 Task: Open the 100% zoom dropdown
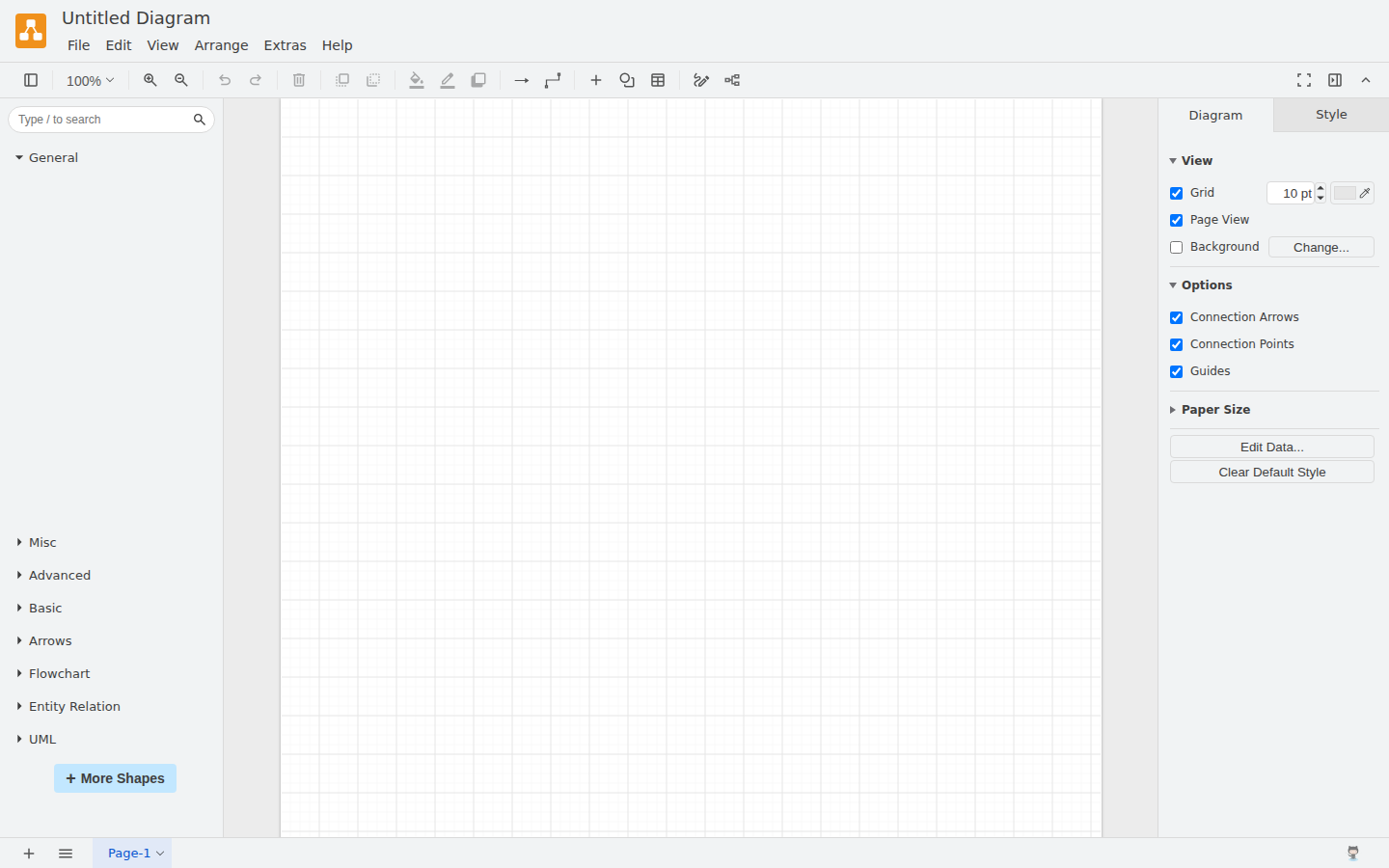click(90, 81)
